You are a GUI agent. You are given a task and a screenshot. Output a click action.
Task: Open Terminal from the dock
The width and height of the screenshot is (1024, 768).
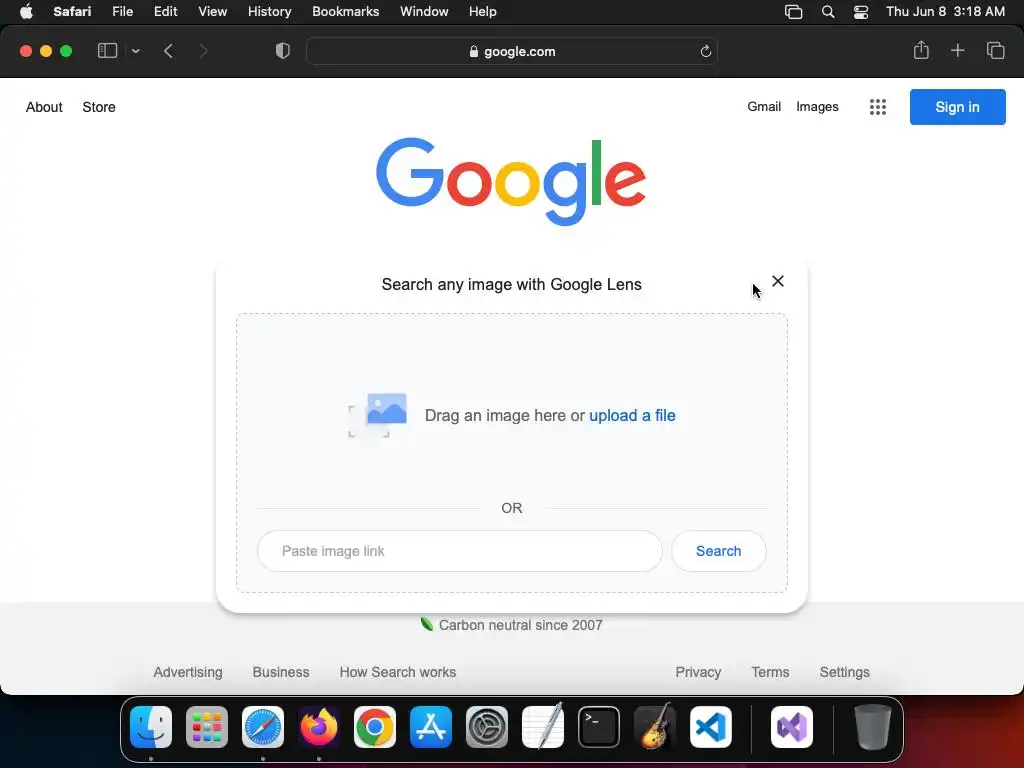[599, 727]
